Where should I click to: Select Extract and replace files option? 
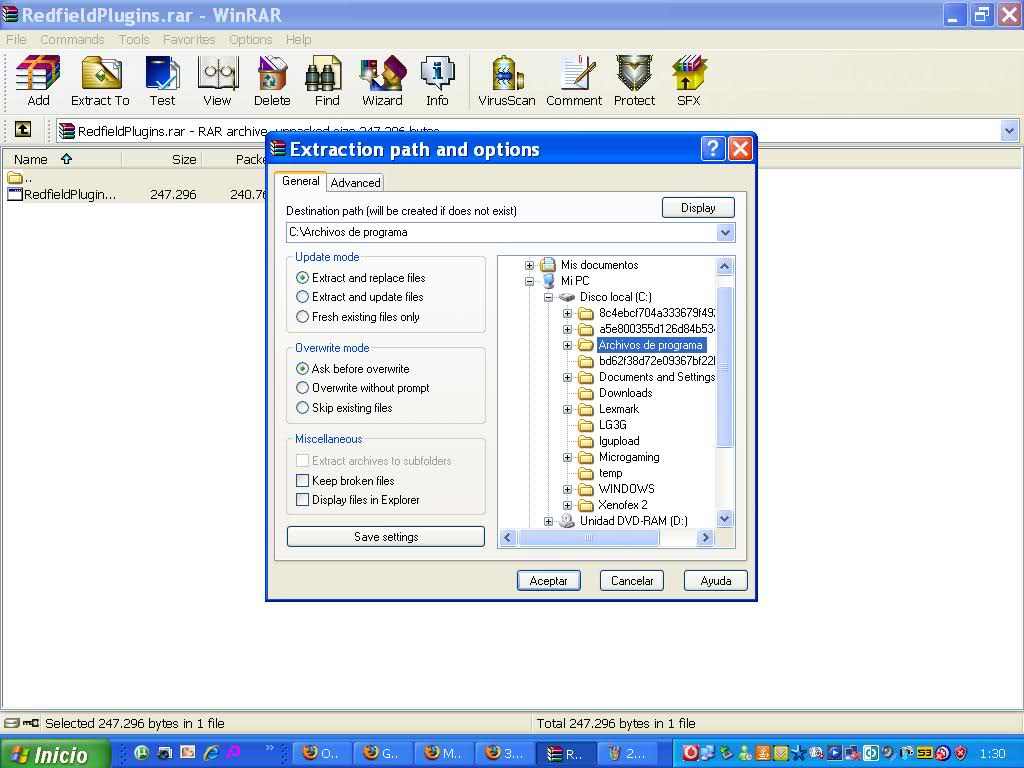(x=360, y=278)
